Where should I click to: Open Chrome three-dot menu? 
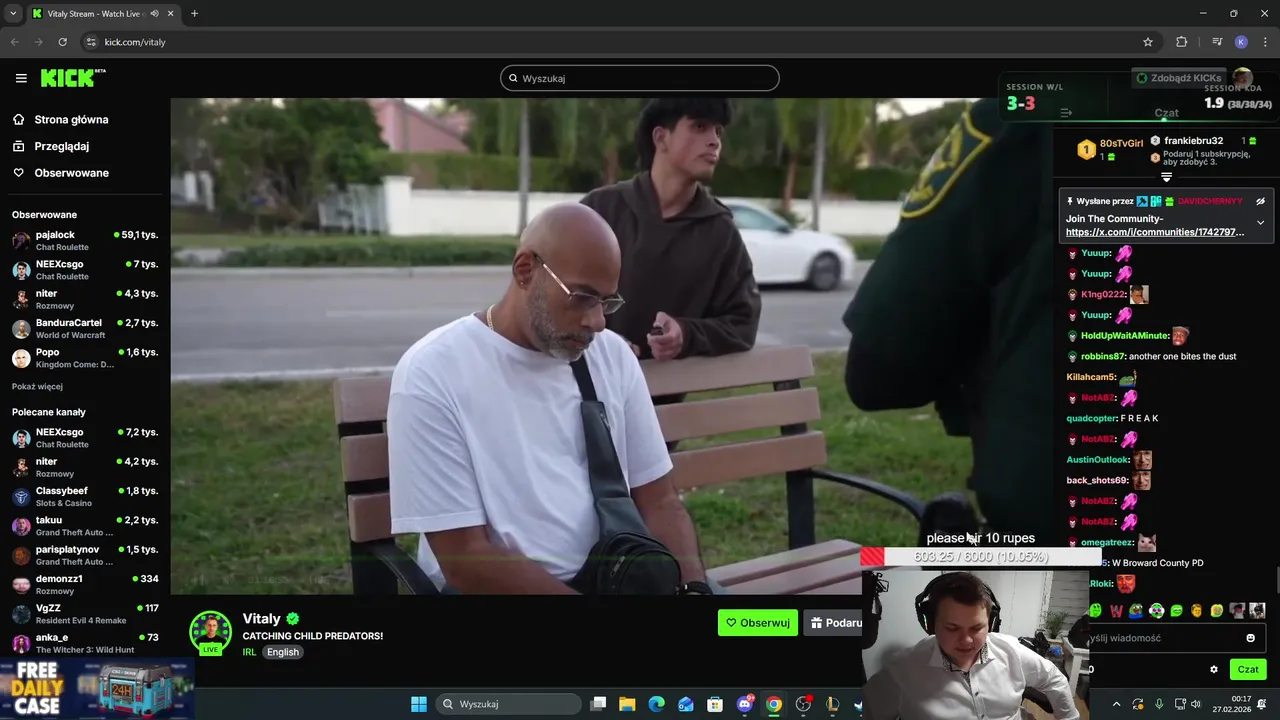1266,42
